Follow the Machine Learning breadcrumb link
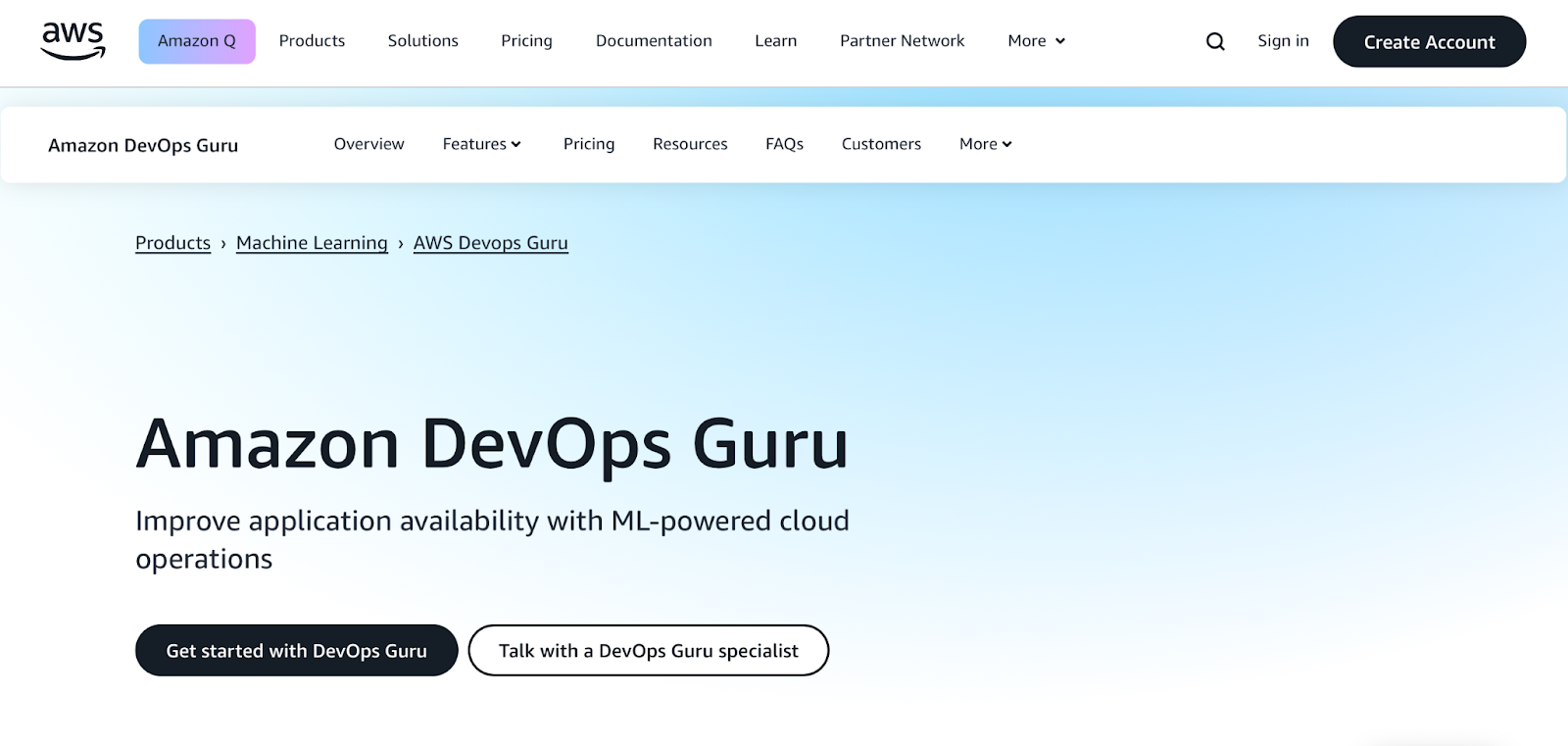Screen dimensions: 1568x746 (x=312, y=243)
